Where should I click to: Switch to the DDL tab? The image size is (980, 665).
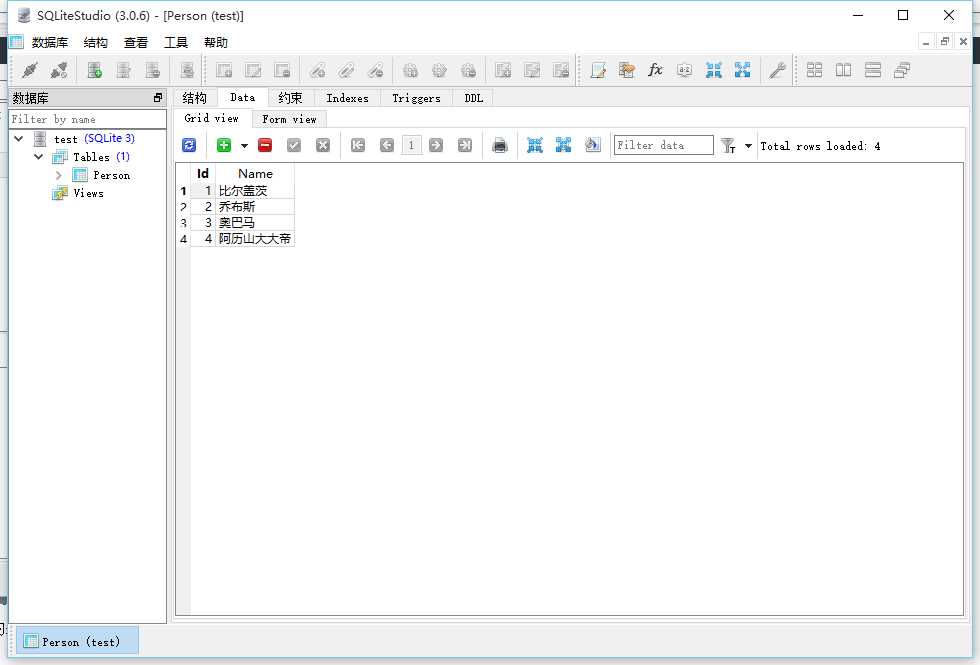[x=473, y=98]
